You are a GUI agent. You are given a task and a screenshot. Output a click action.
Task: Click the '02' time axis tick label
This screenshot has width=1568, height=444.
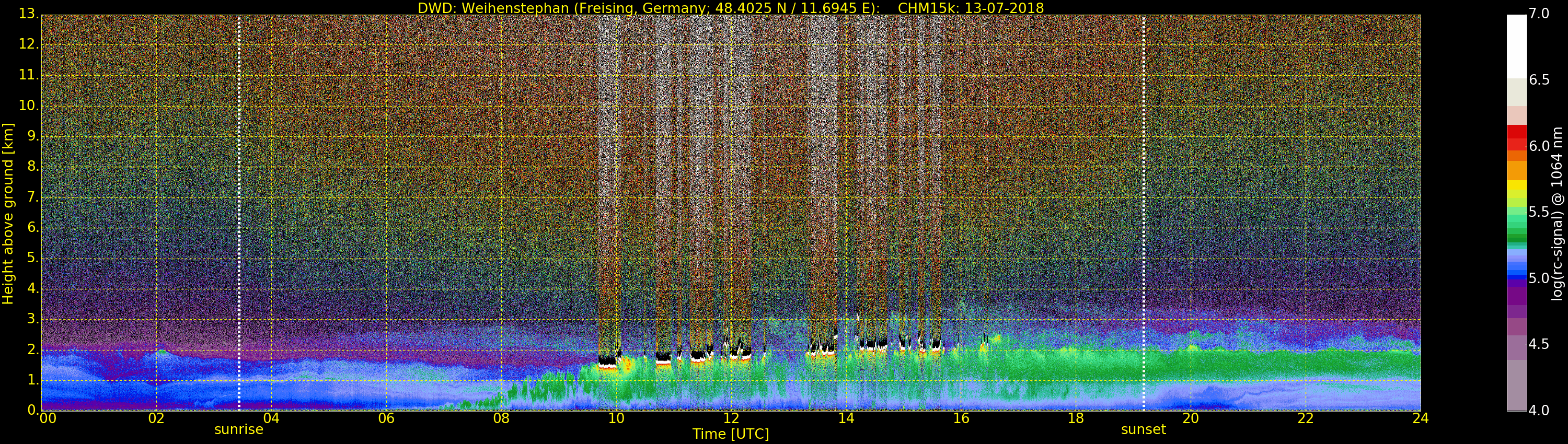pos(156,418)
